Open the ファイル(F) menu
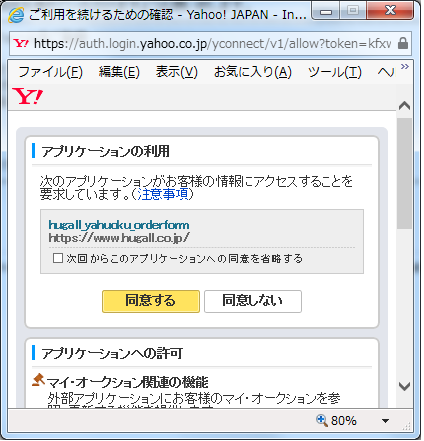 pyautogui.click(x=50, y=72)
